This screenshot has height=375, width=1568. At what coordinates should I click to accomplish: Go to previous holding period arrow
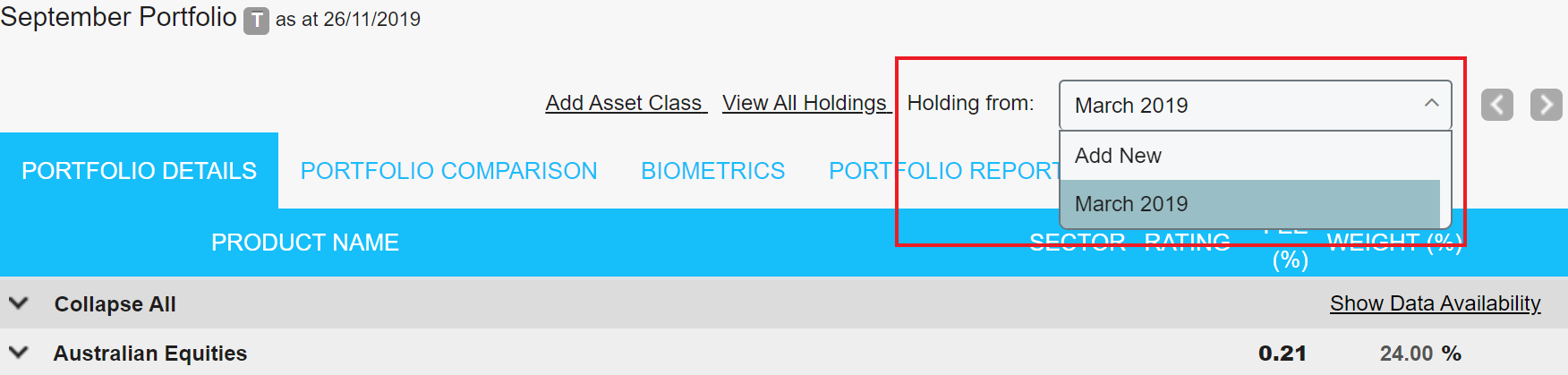pyautogui.click(x=1496, y=105)
